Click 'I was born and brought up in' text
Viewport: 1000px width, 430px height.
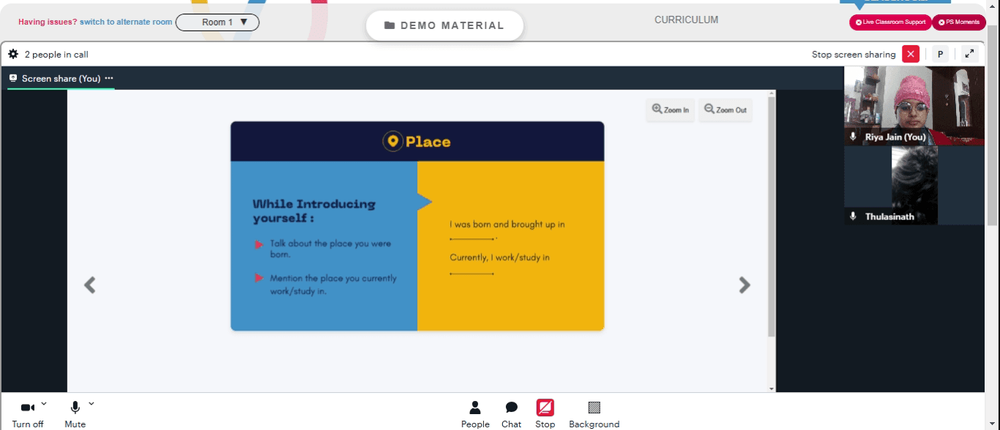coord(508,225)
